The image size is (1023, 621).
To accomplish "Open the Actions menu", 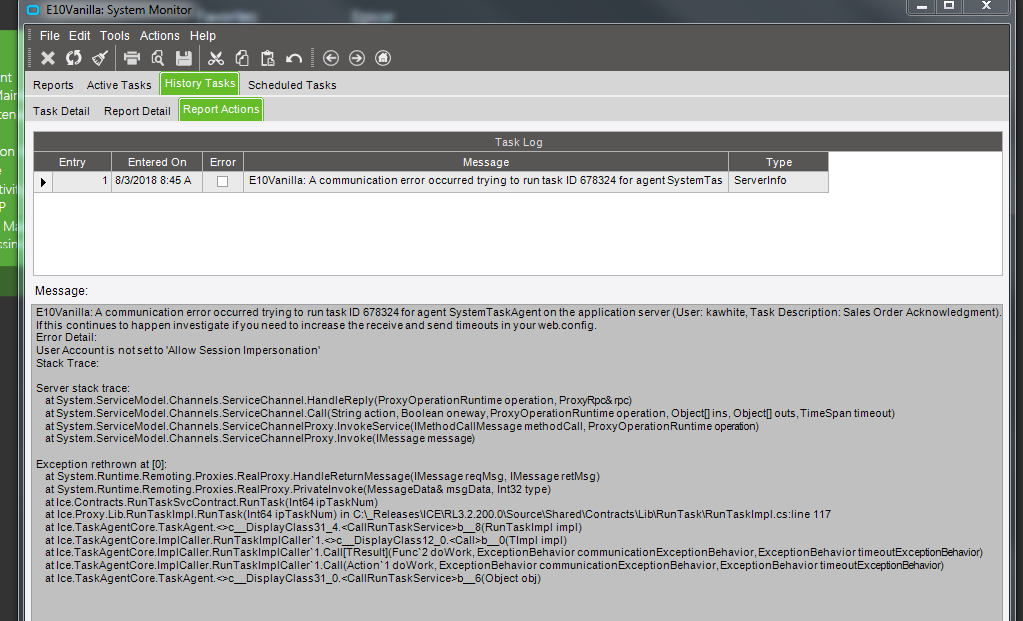I will point(159,35).
